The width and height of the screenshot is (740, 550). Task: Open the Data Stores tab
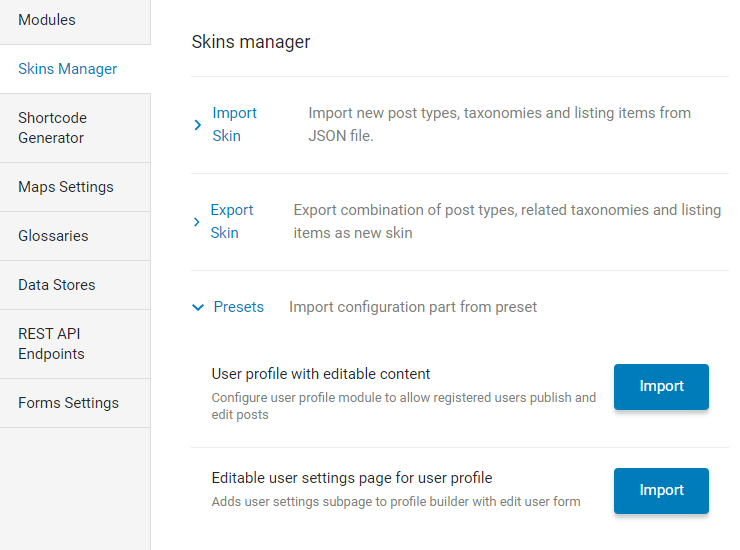click(75, 285)
